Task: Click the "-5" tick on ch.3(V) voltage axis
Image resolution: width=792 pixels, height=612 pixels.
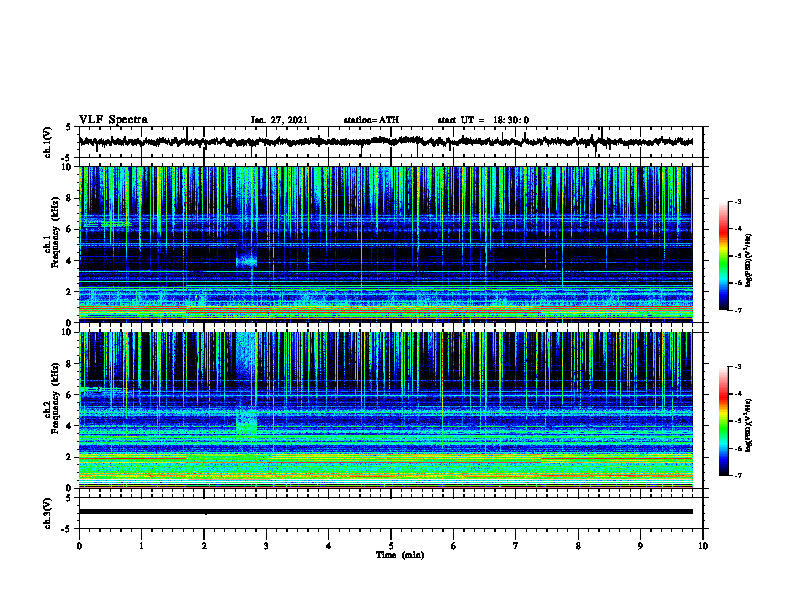Action: 67,529
